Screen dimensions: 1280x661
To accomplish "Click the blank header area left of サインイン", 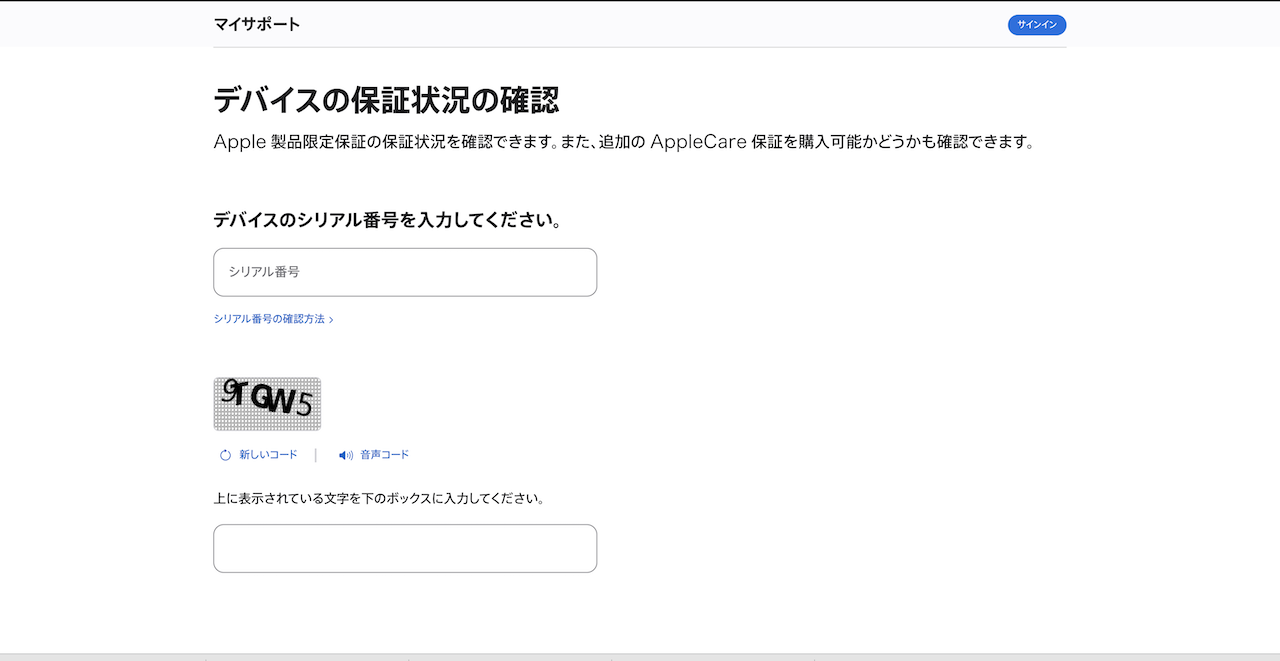I will 650,24.
